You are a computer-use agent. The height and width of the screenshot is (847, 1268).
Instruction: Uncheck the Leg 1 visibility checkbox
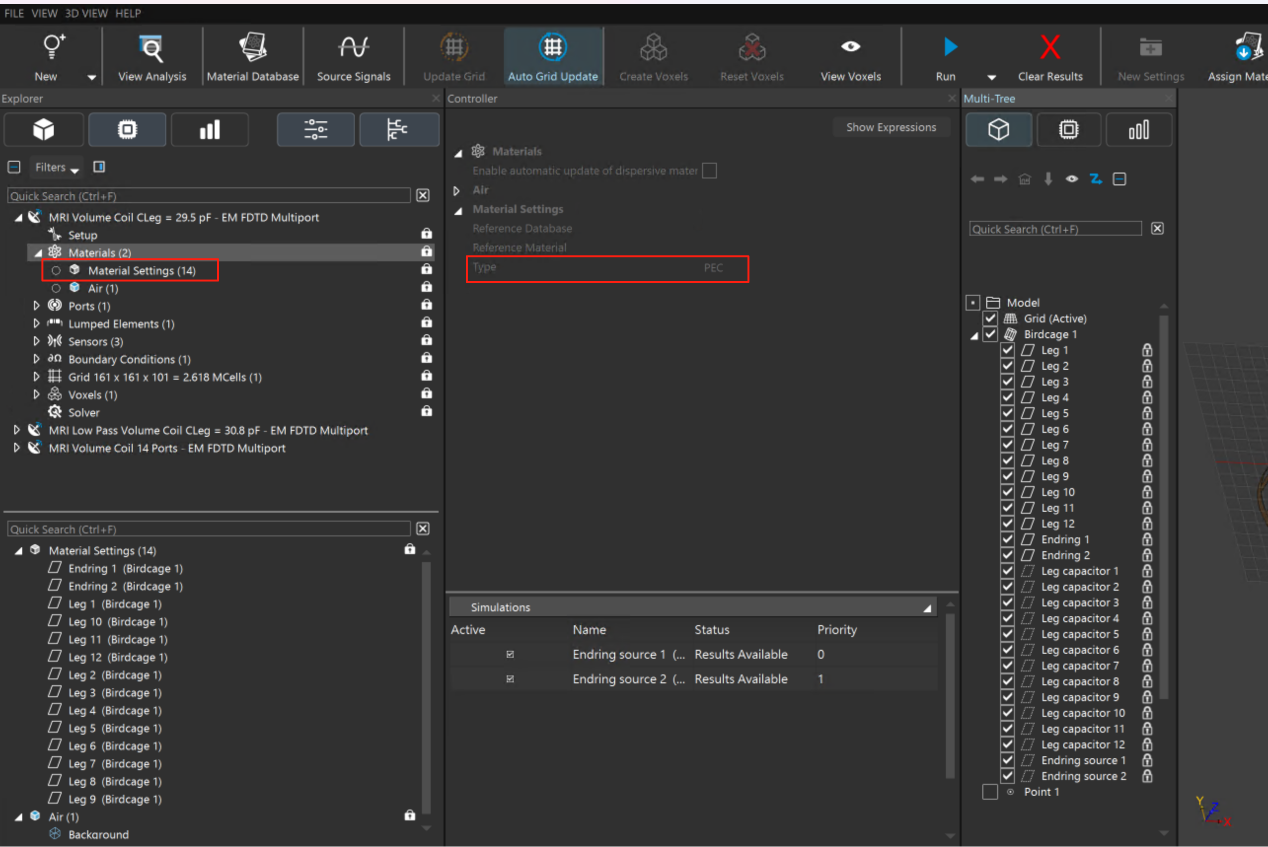[1008, 351]
